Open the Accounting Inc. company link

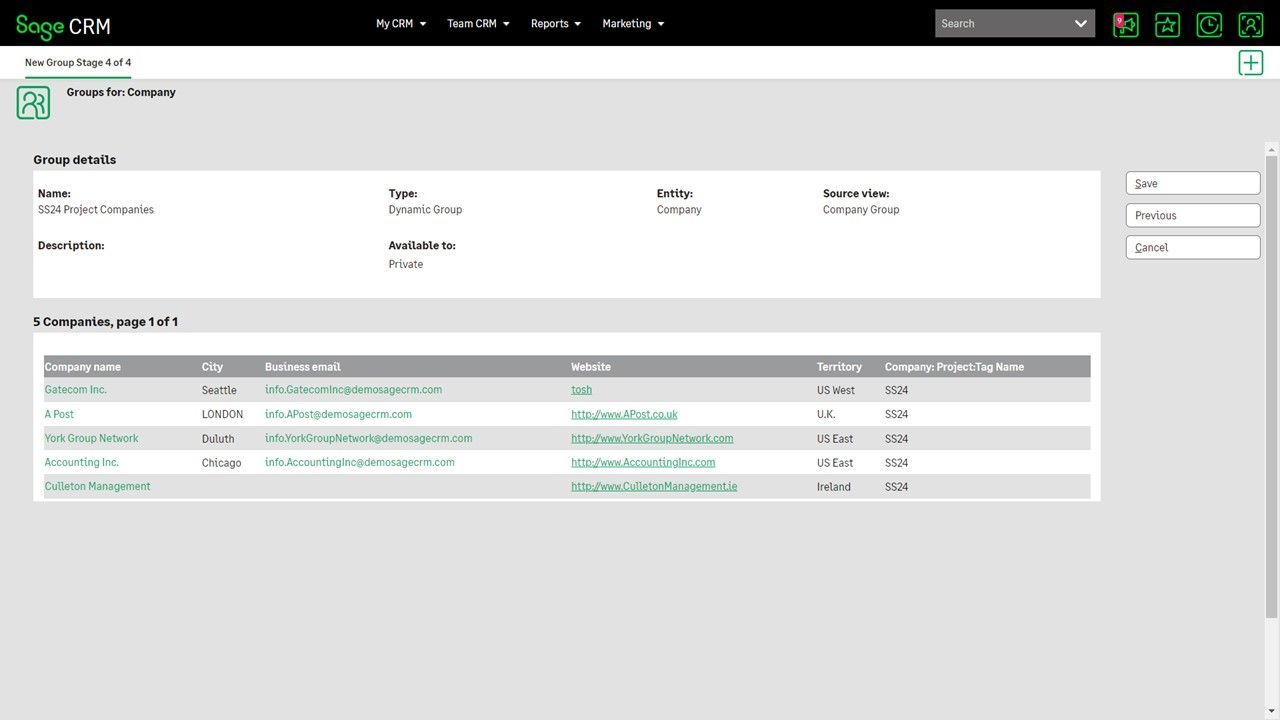(x=82, y=462)
